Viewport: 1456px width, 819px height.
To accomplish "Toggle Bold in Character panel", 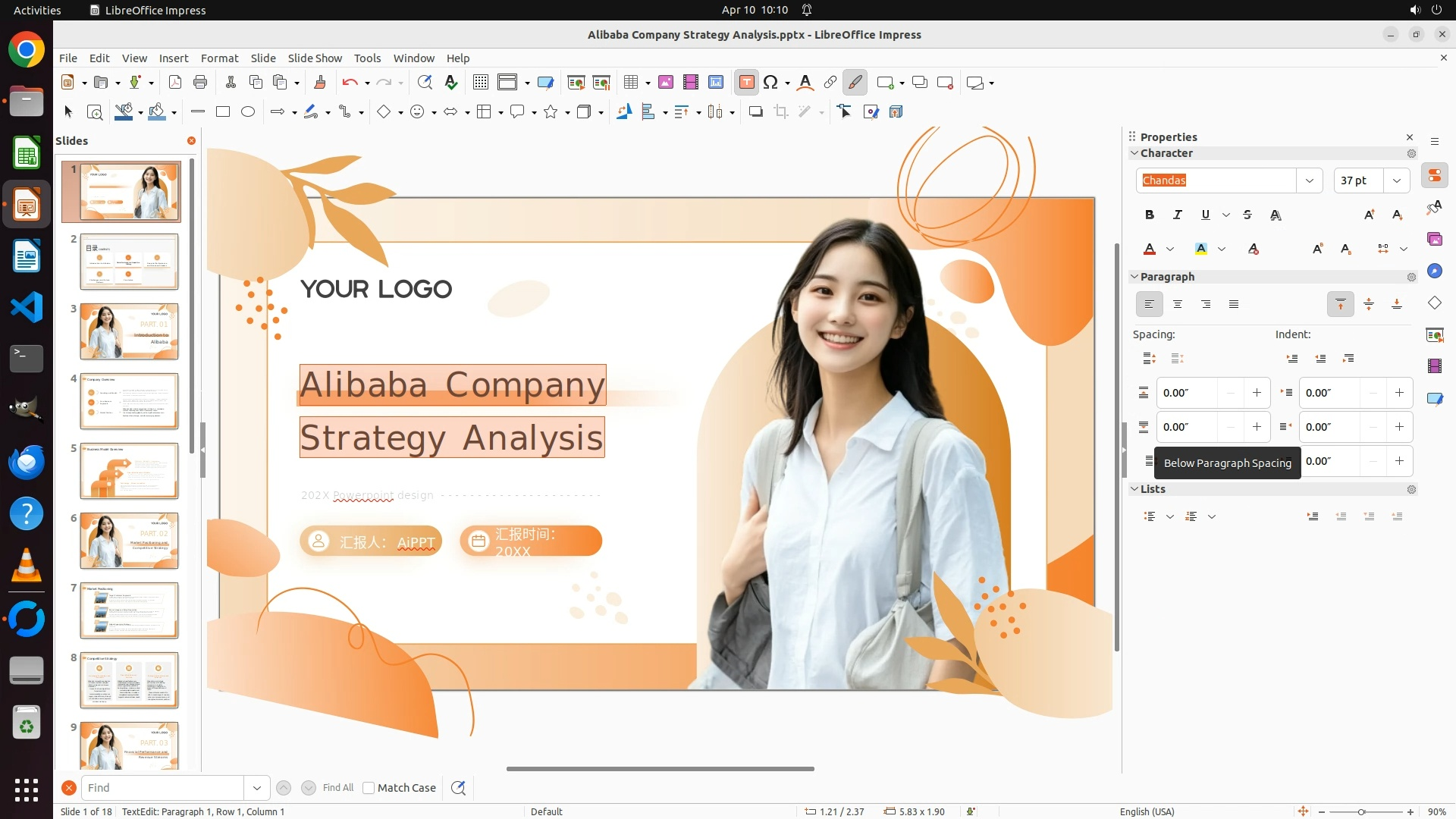I will click(1150, 215).
